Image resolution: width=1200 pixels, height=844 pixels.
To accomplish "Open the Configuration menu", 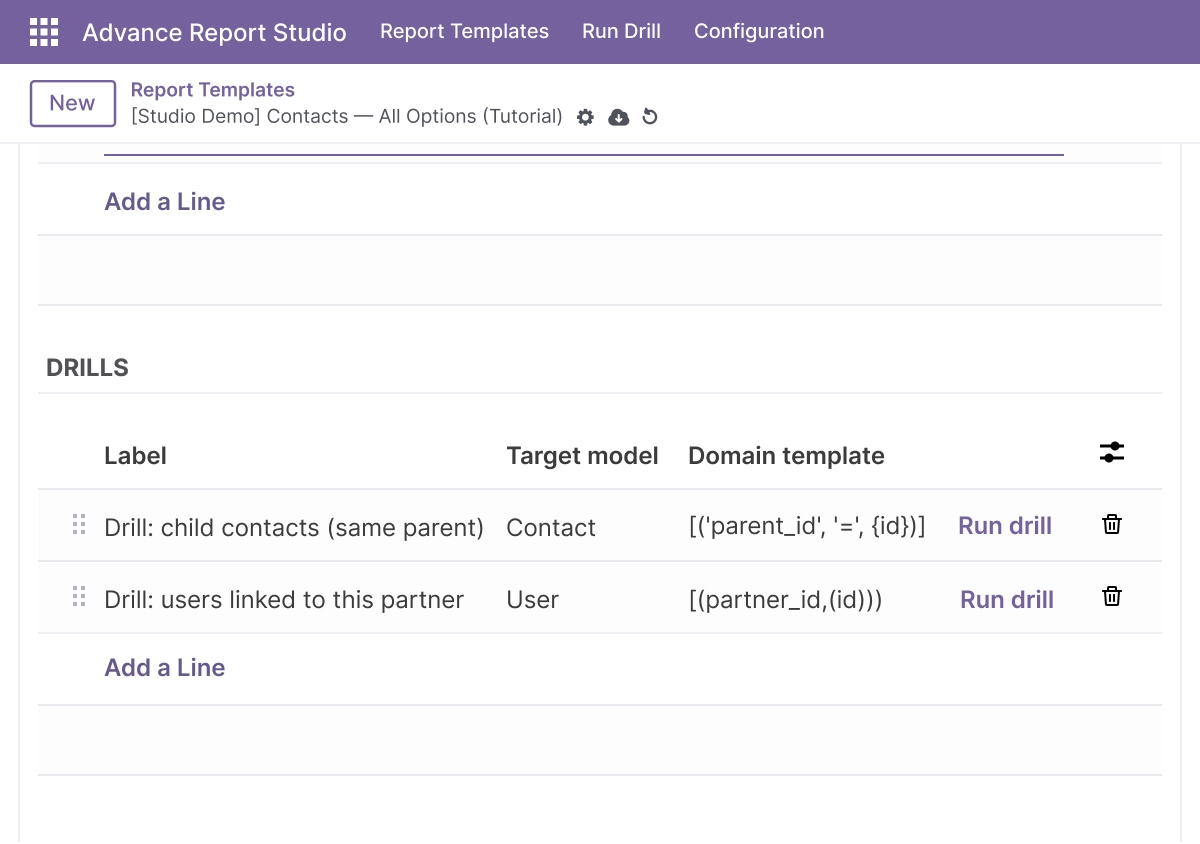I will pyautogui.click(x=759, y=31).
